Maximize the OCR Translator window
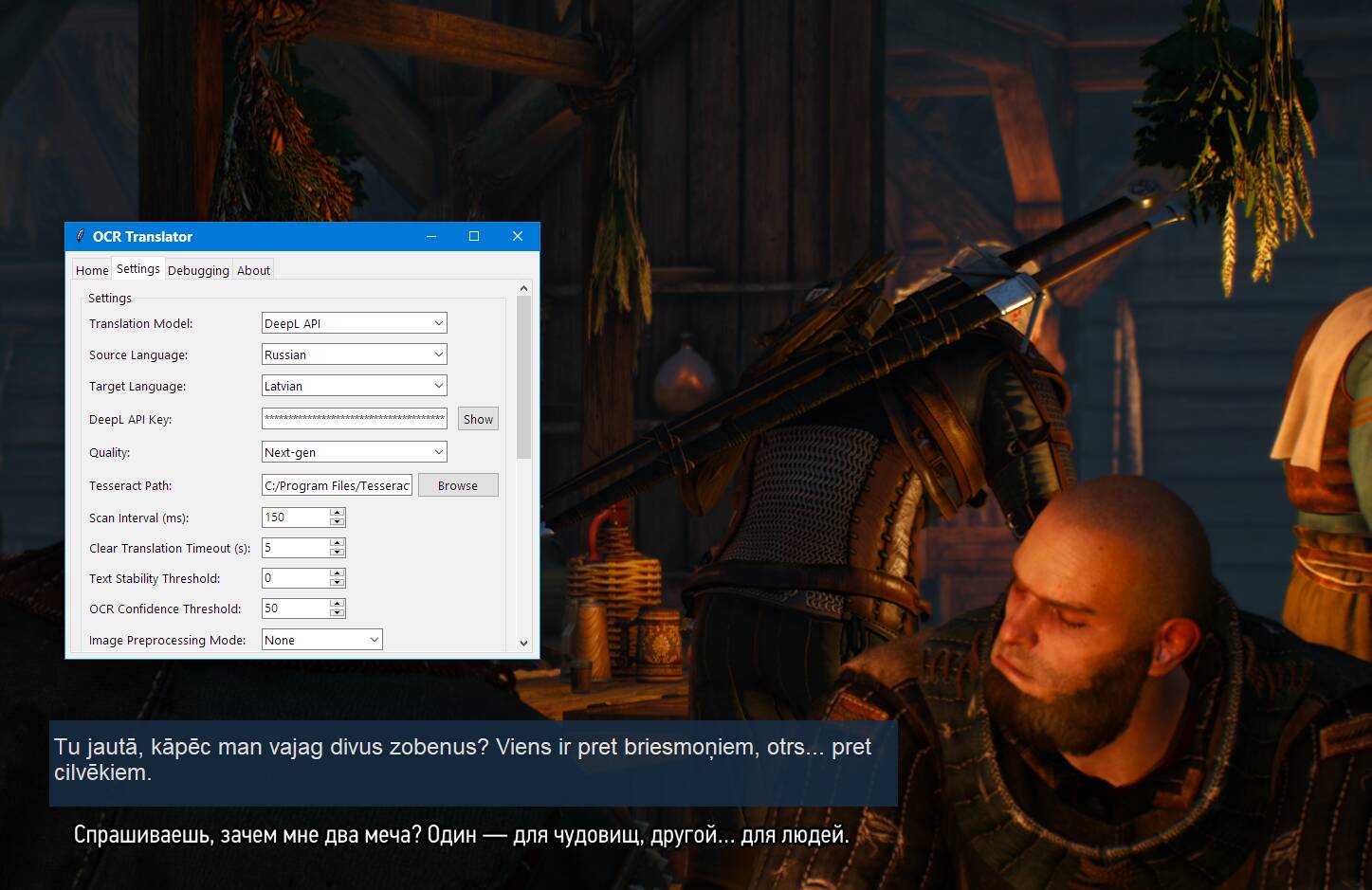The height and width of the screenshot is (890, 1372). (x=474, y=236)
